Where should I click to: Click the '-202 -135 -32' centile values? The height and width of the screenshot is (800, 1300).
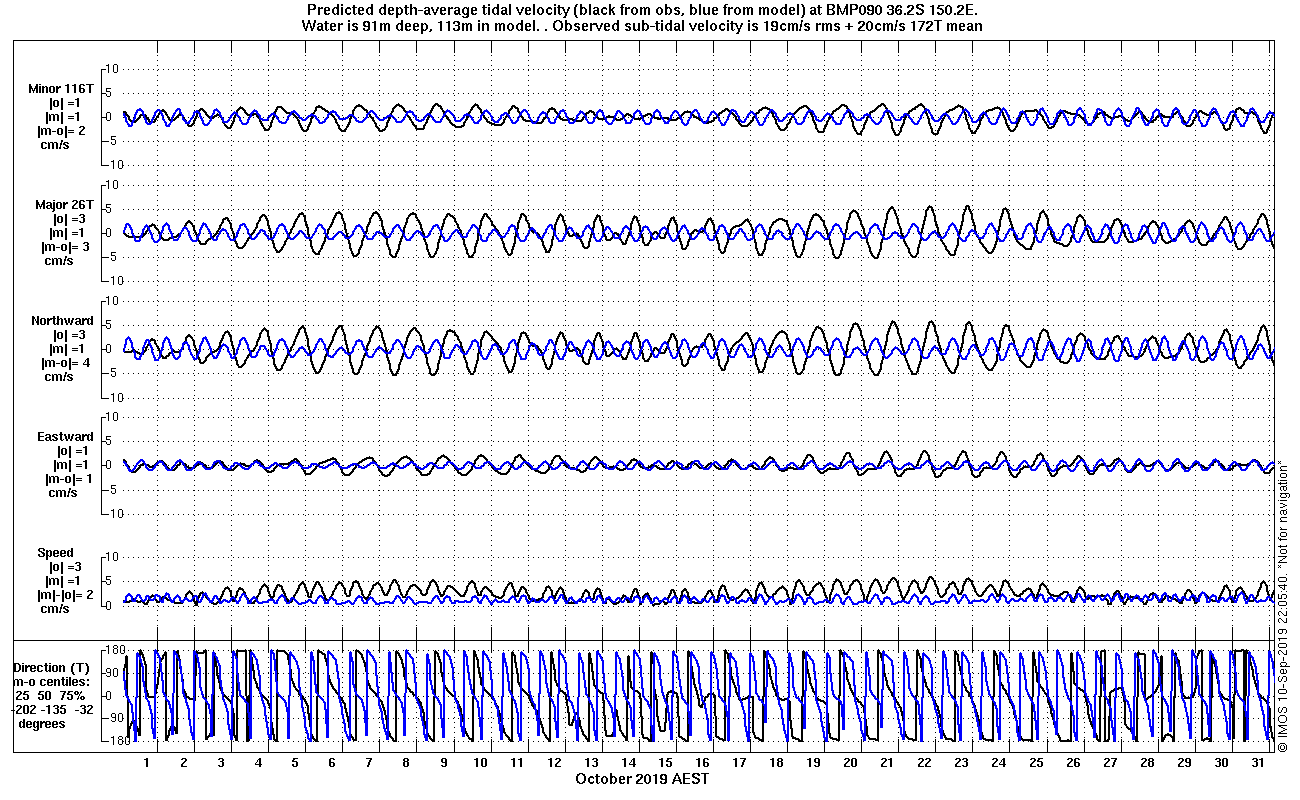(51, 709)
